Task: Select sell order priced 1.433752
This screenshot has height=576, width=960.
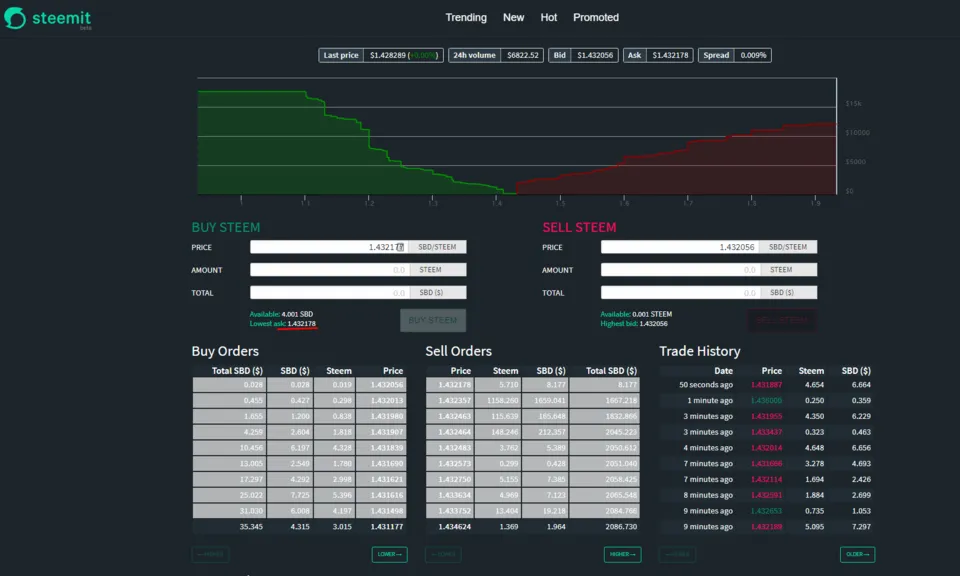Action: pyautogui.click(x=533, y=511)
